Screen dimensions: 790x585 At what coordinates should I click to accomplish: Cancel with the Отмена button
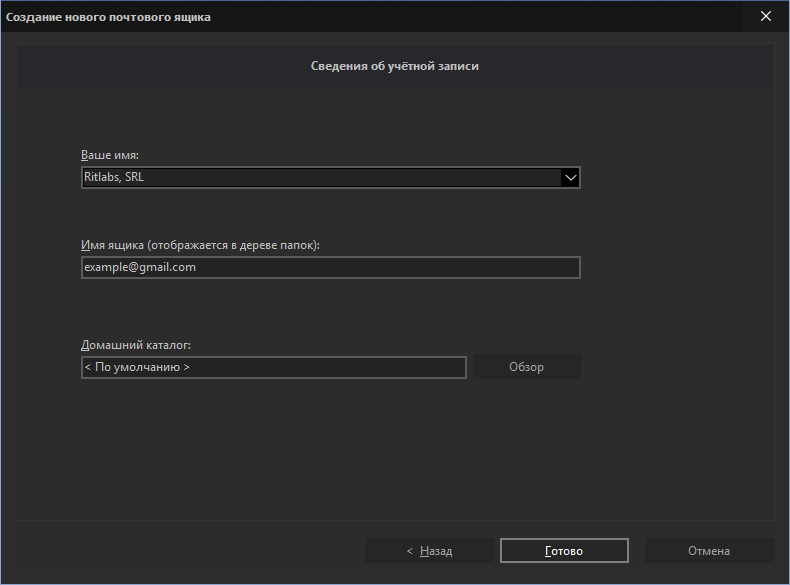pos(709,551)
